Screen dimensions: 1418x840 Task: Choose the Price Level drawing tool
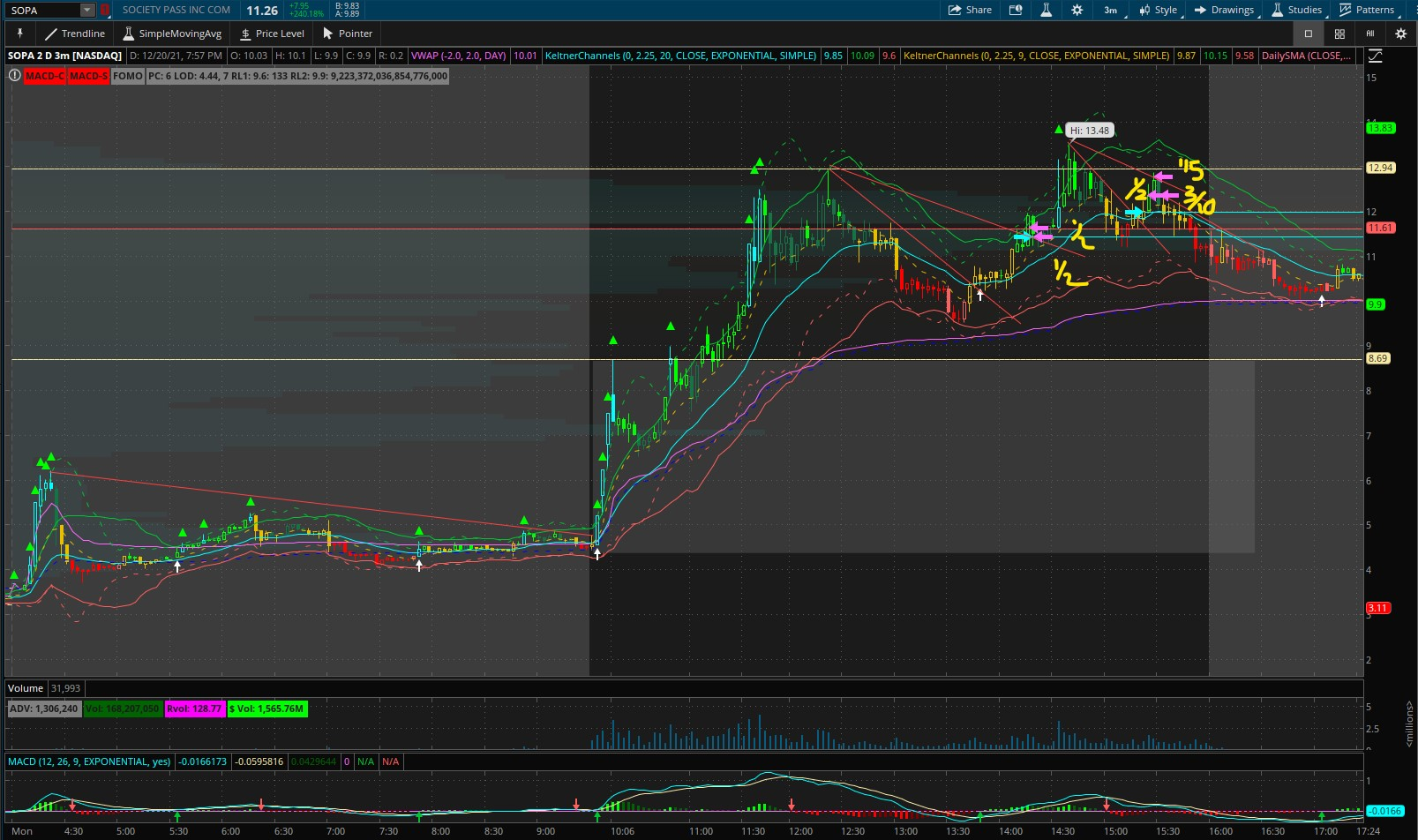272,34
